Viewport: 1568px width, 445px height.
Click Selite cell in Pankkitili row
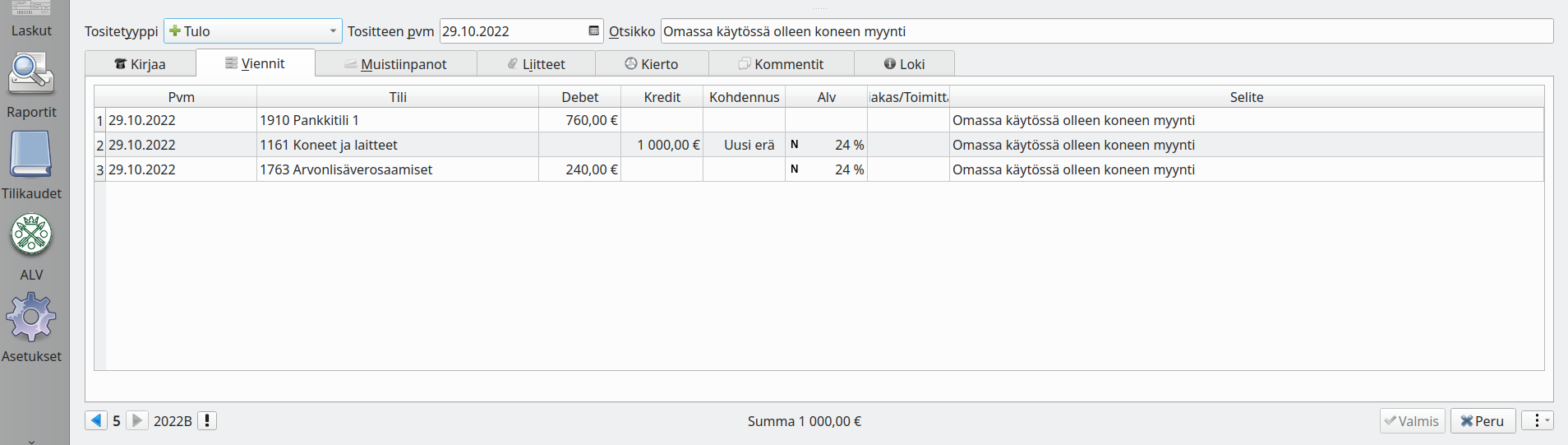point(1247,120)
